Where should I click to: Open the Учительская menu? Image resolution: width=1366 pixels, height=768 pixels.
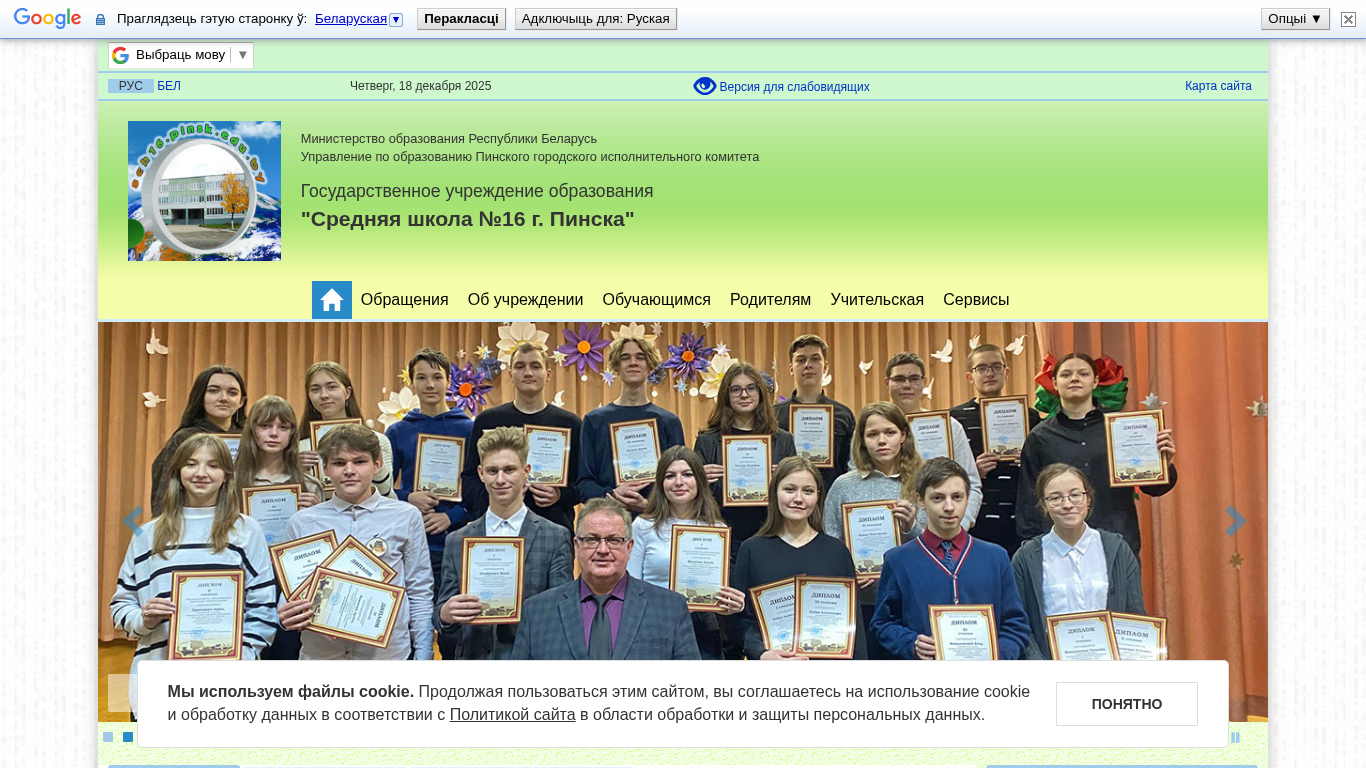[877, 300]
